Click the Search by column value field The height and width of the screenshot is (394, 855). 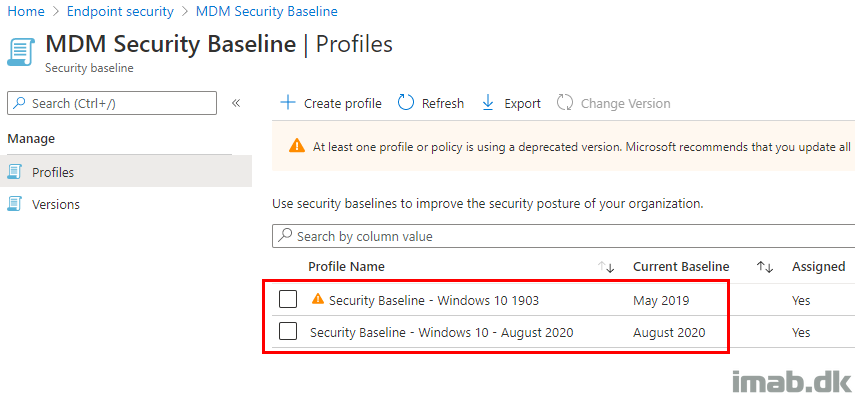[x=563, y=237]
